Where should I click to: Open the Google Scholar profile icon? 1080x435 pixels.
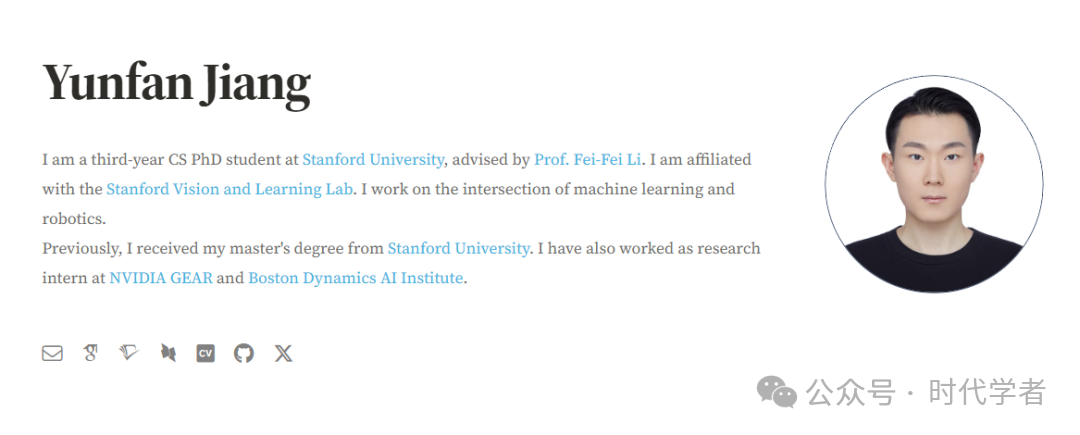(91, 353)
